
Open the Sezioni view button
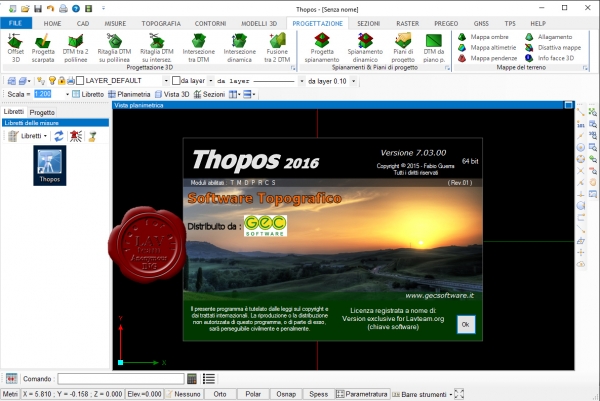click(209, 94)
